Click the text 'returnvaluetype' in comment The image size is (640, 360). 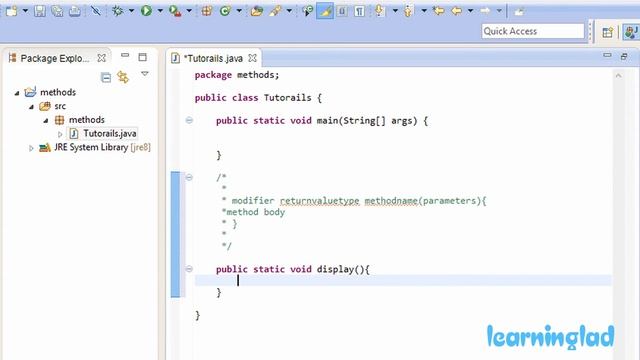pos(320,201)
